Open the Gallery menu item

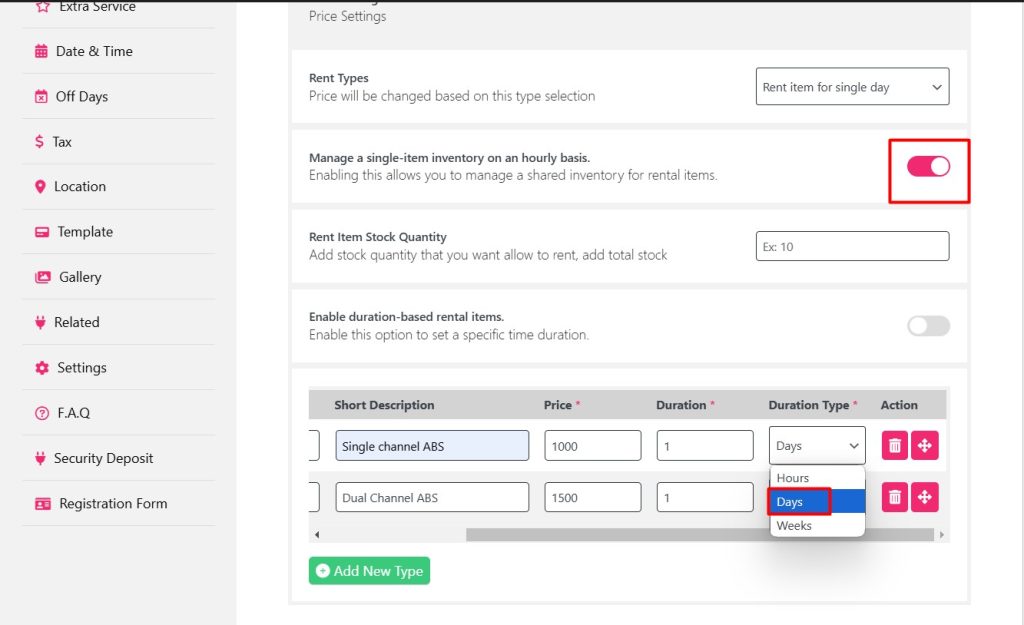pos(79,277)
